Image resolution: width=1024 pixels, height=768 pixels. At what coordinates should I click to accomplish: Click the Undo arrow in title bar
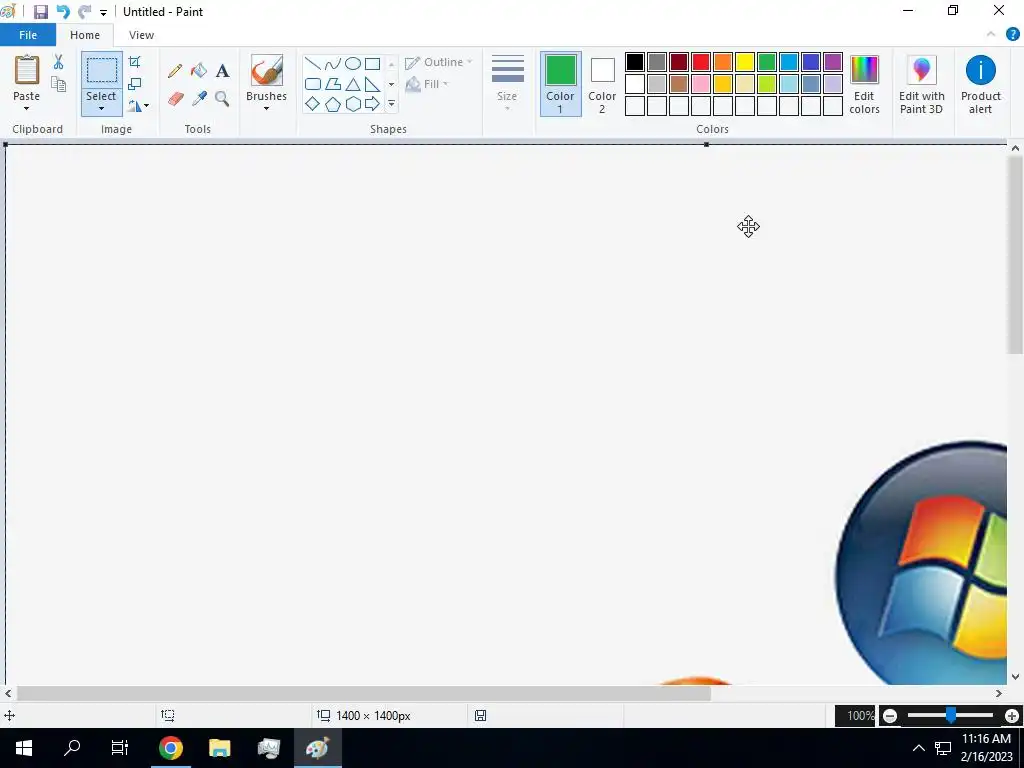click(x=63, y=12)
